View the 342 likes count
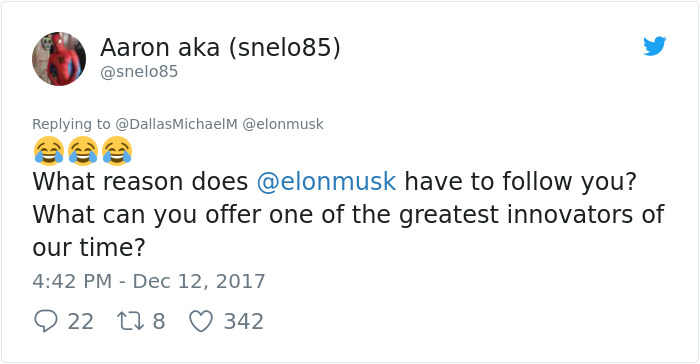Image resolution: width=700 pixels, height=364 pixels. pyautogui.click(x=243, y=322)
